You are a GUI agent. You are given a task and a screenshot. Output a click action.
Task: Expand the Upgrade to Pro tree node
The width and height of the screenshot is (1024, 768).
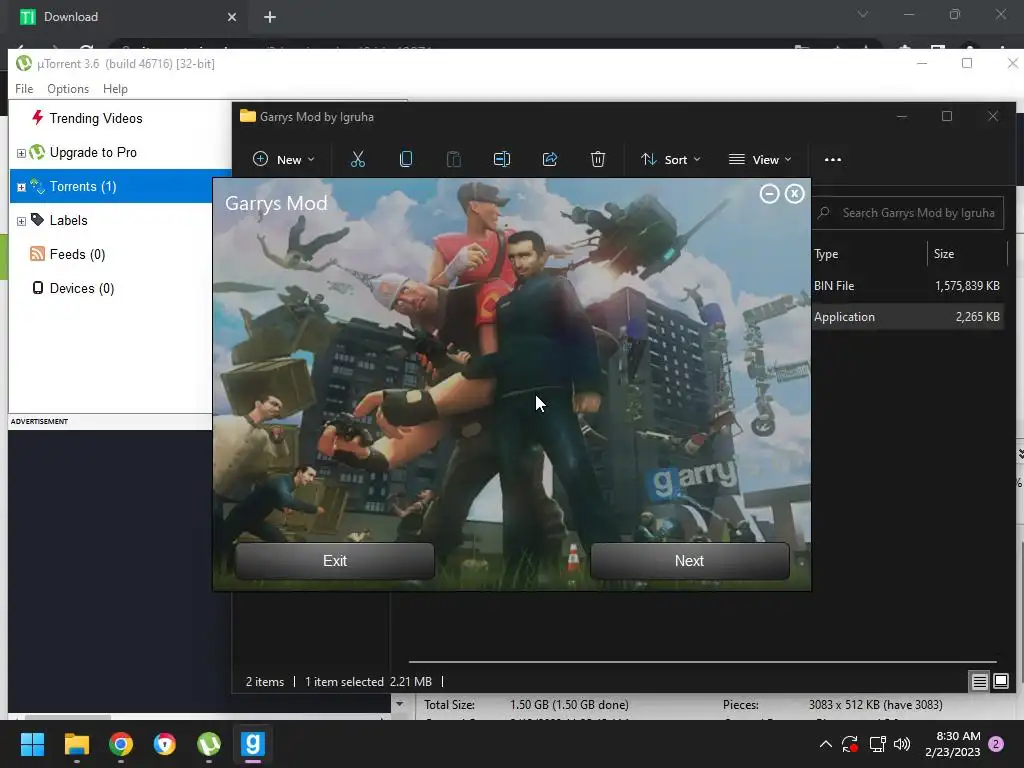[x=22, y=153]
